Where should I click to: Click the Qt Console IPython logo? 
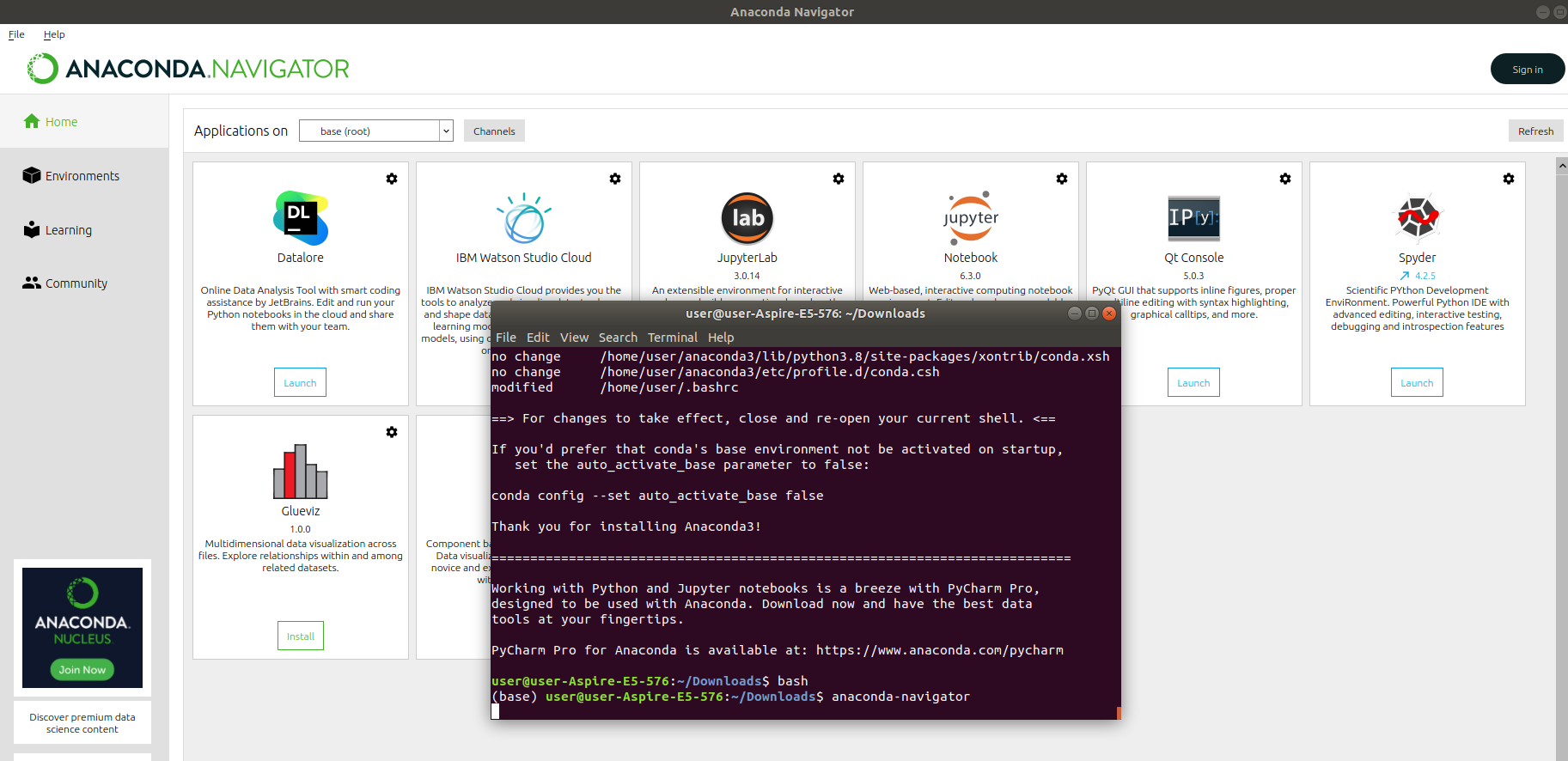pos(1194,218)
